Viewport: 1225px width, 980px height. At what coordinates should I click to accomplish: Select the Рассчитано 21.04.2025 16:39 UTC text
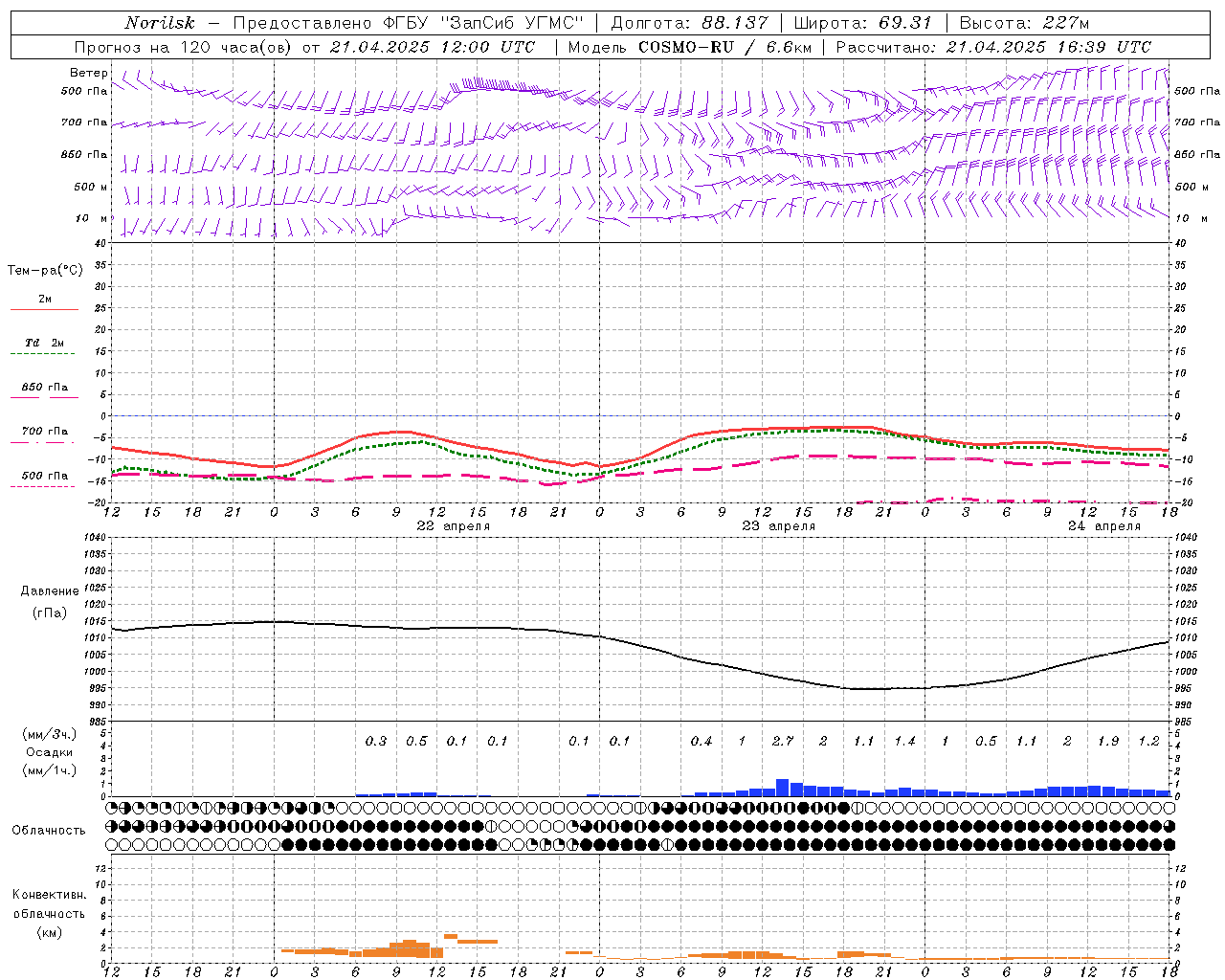click(993, 47)
